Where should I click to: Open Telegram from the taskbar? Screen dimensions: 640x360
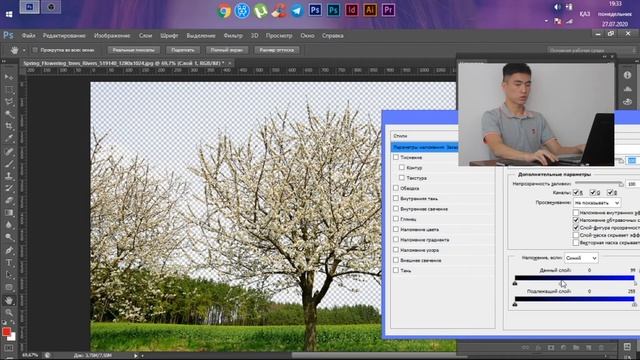pyautogui.click(x=297, y=11)
